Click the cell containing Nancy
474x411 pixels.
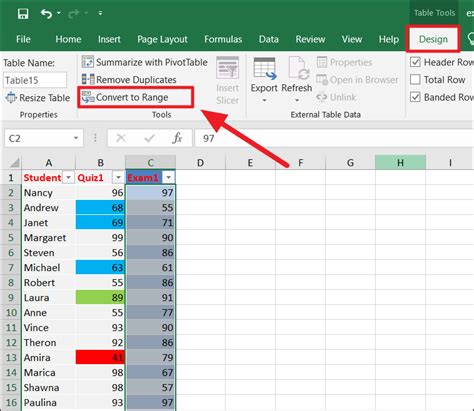tap(49, 193)
